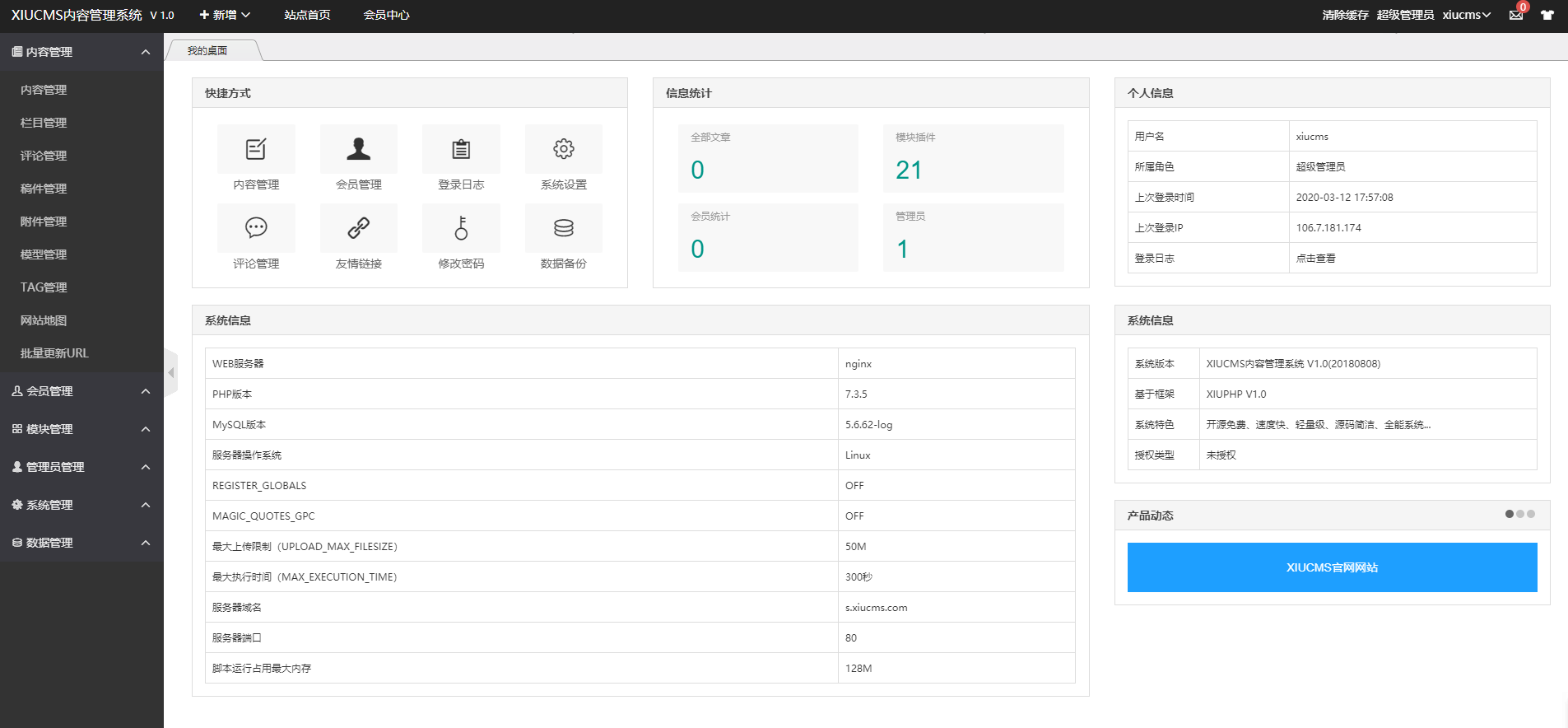Open the 系统设置 gear icon
The width and height of the screenshot is (1568, 728).
563,149
